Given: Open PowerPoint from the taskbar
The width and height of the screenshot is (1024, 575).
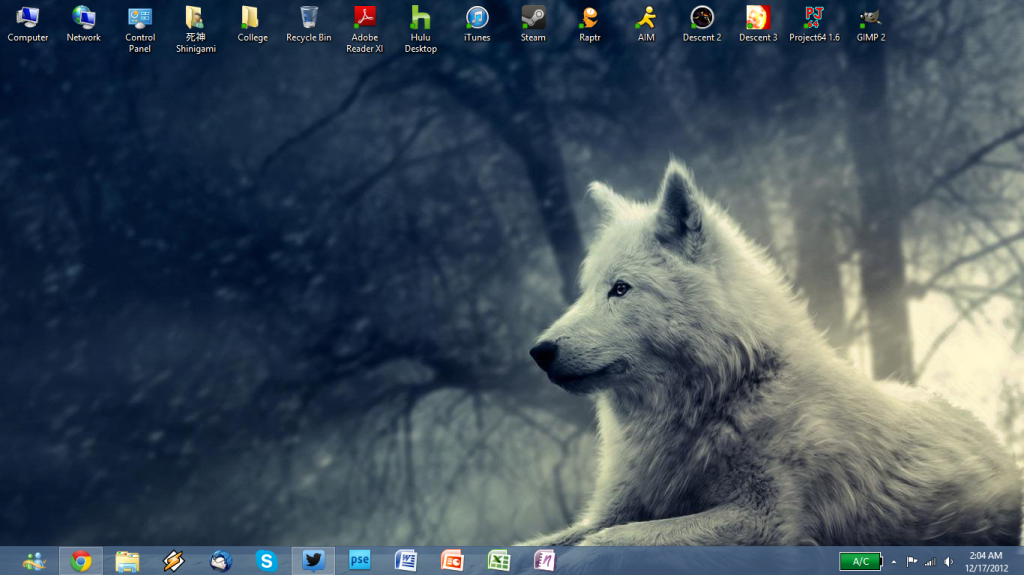Looking at the screenshot, I should (452, 561).
